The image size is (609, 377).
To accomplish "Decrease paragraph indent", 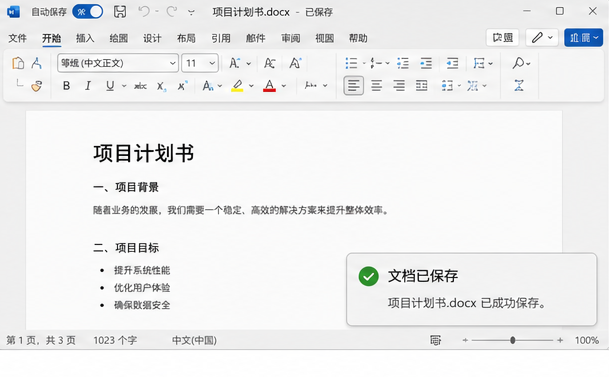I will (x=426, y=63).
